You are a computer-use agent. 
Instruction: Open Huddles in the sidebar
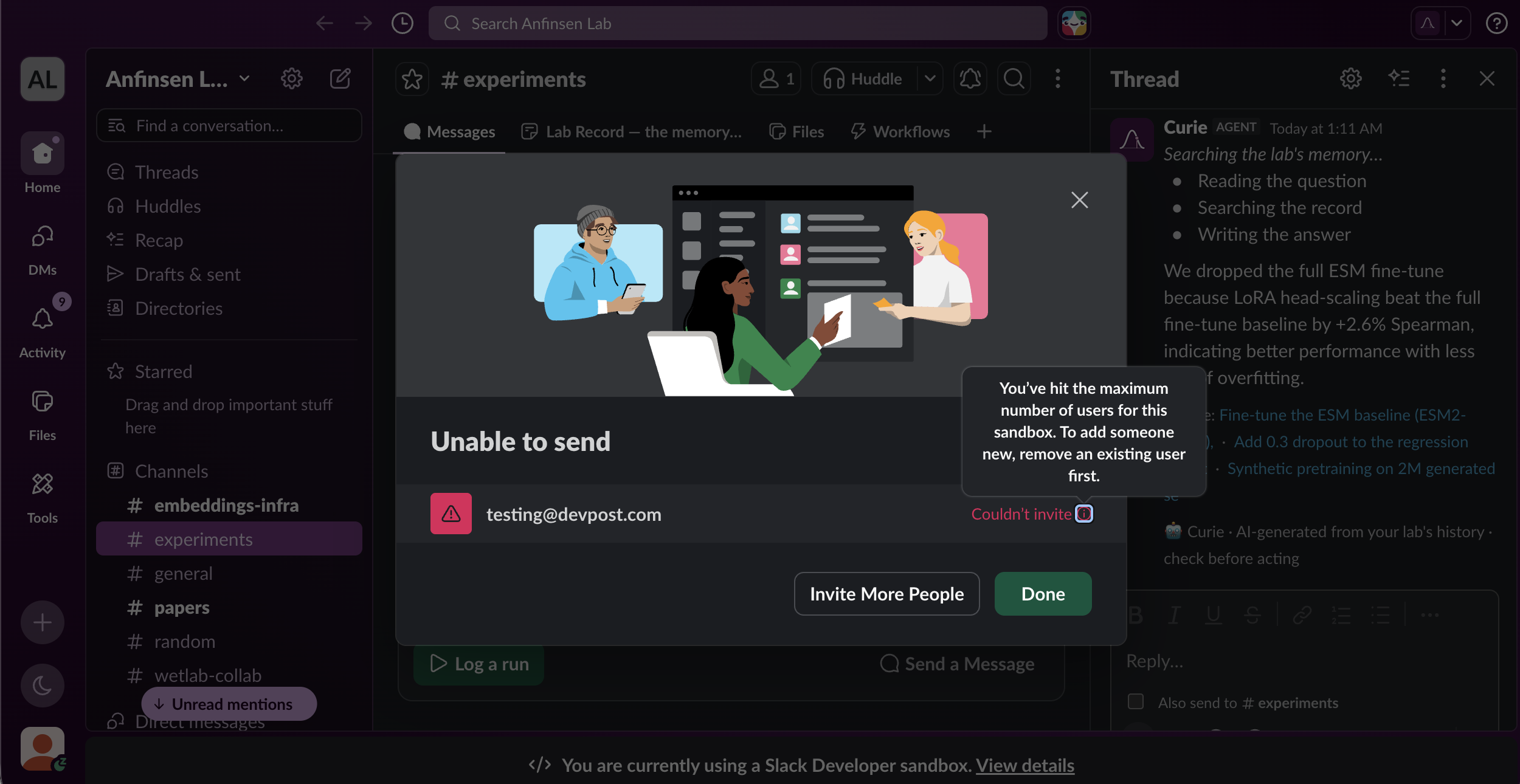(229, 206)
